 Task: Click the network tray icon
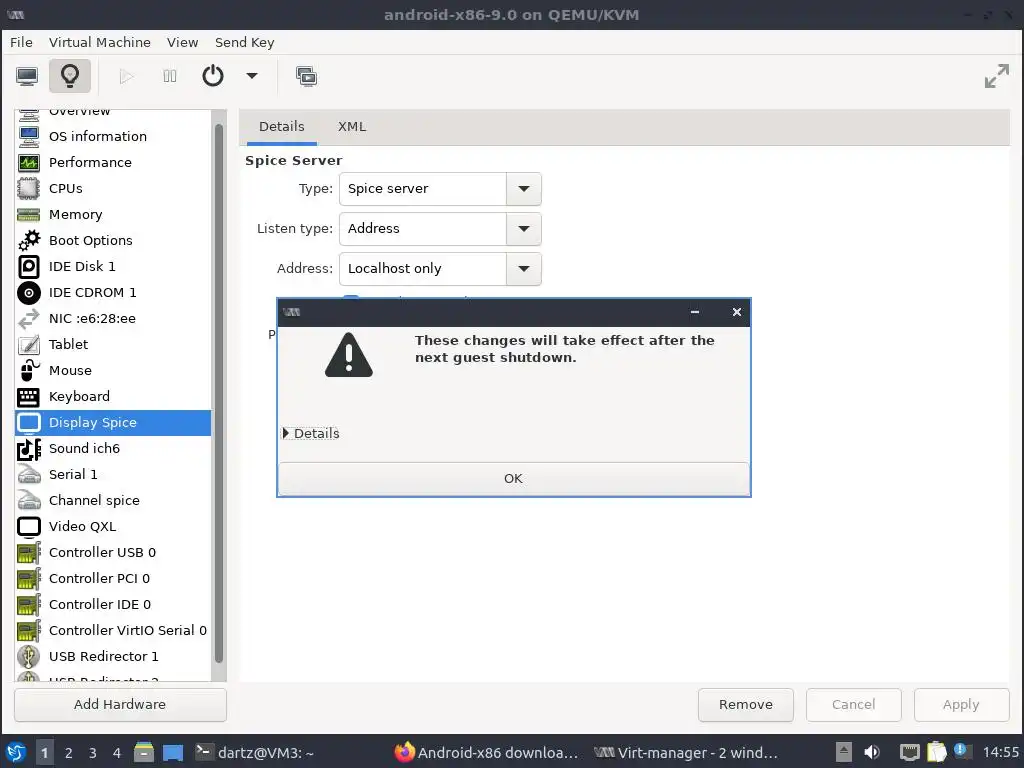pos(909,752)
